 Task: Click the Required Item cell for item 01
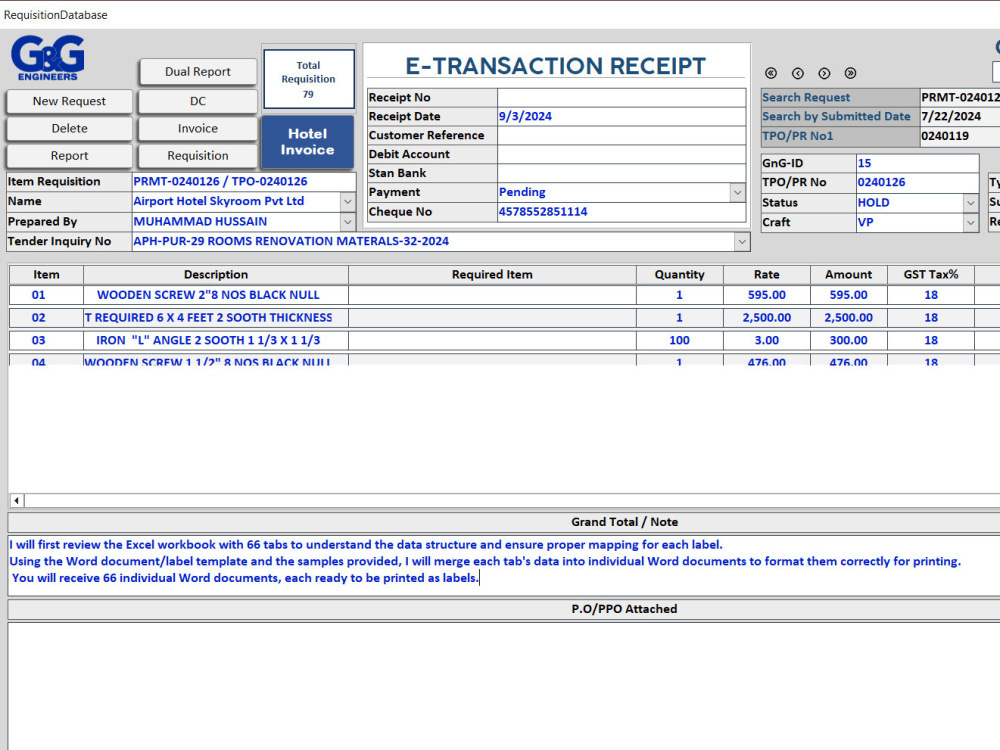(x=492, y=295)
